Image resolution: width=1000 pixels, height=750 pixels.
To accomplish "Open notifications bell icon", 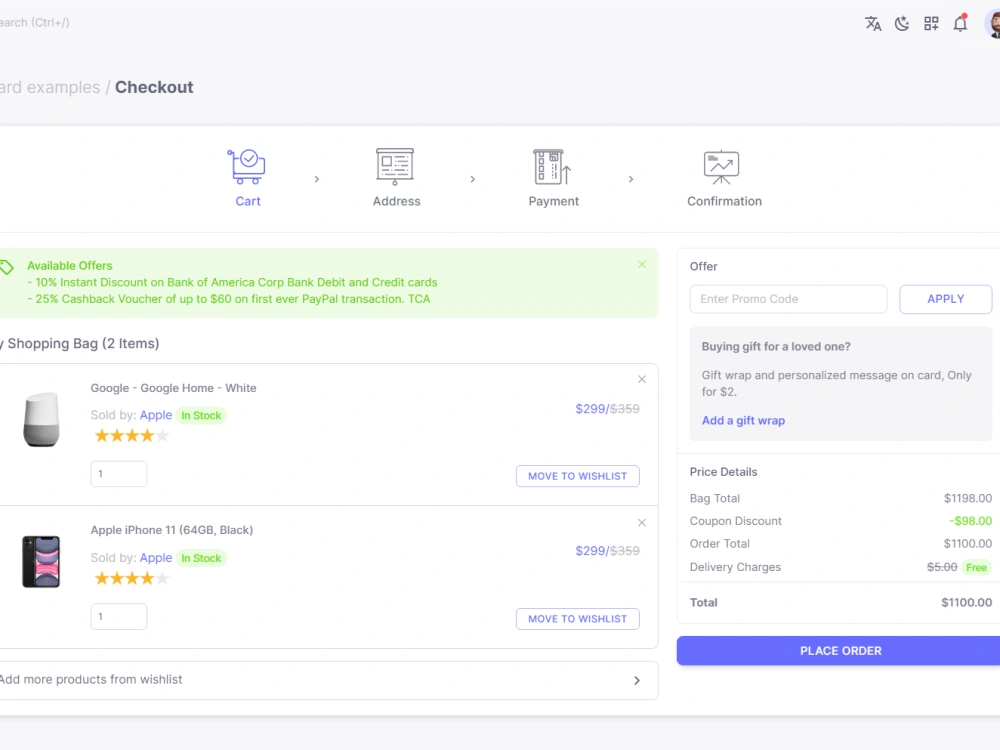I will click(960, 24).
